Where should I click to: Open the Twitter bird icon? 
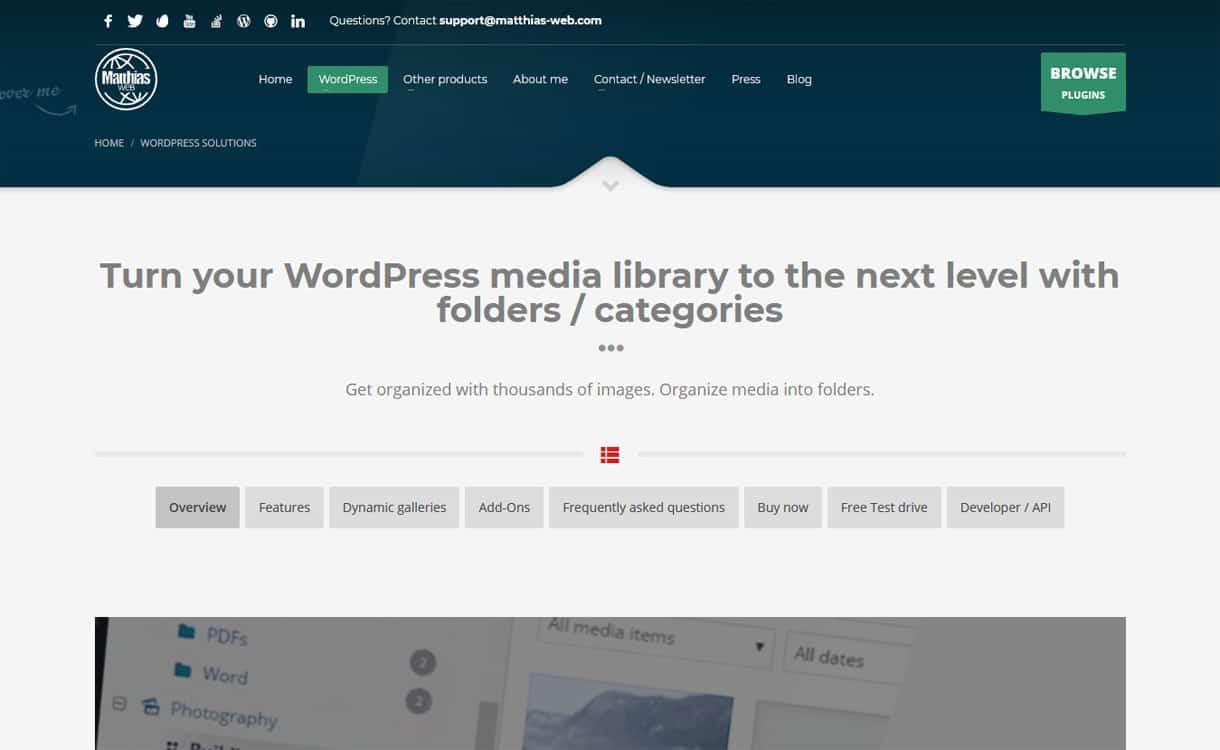(x=135, y=21)
